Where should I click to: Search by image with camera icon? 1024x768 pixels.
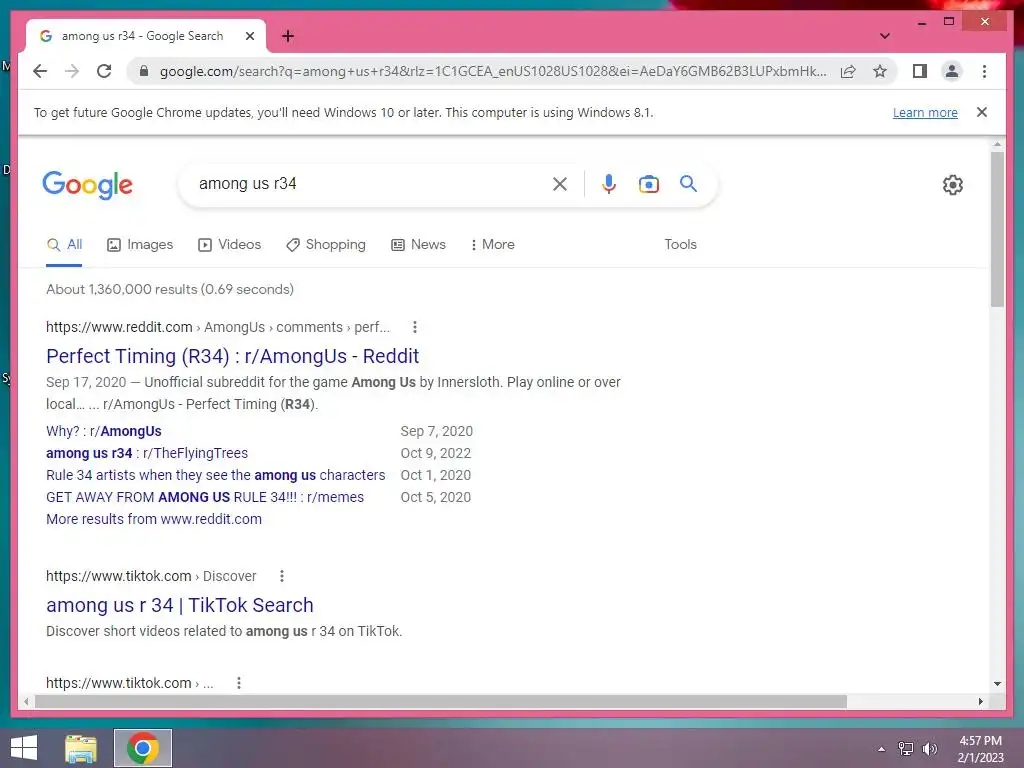coord(648,184)
